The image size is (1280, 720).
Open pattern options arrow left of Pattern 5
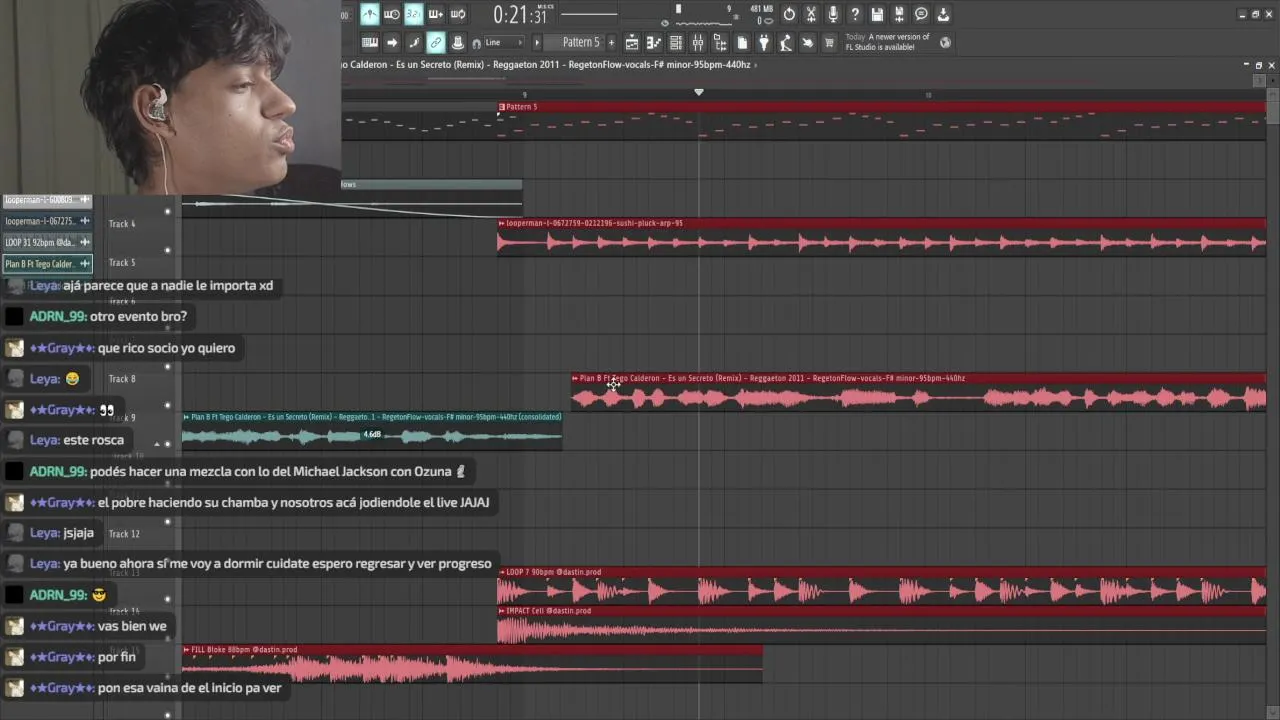(x=537, y=42)
